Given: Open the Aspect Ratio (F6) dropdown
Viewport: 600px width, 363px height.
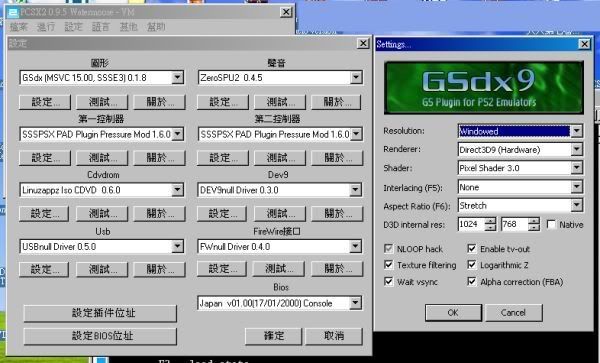Looking at the screenshot, I should [577, 205].
